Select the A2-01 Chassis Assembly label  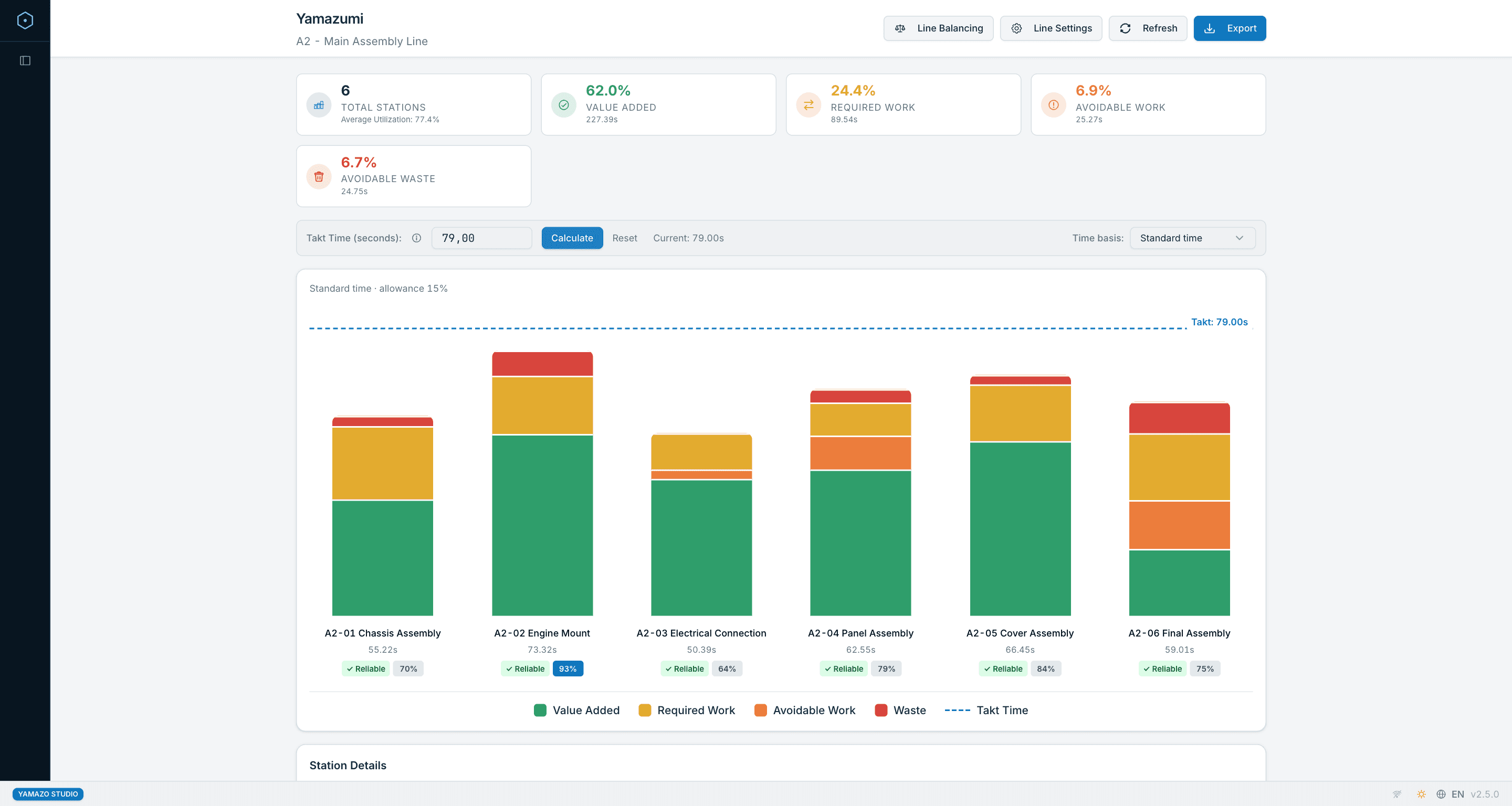tap(383, 633)
